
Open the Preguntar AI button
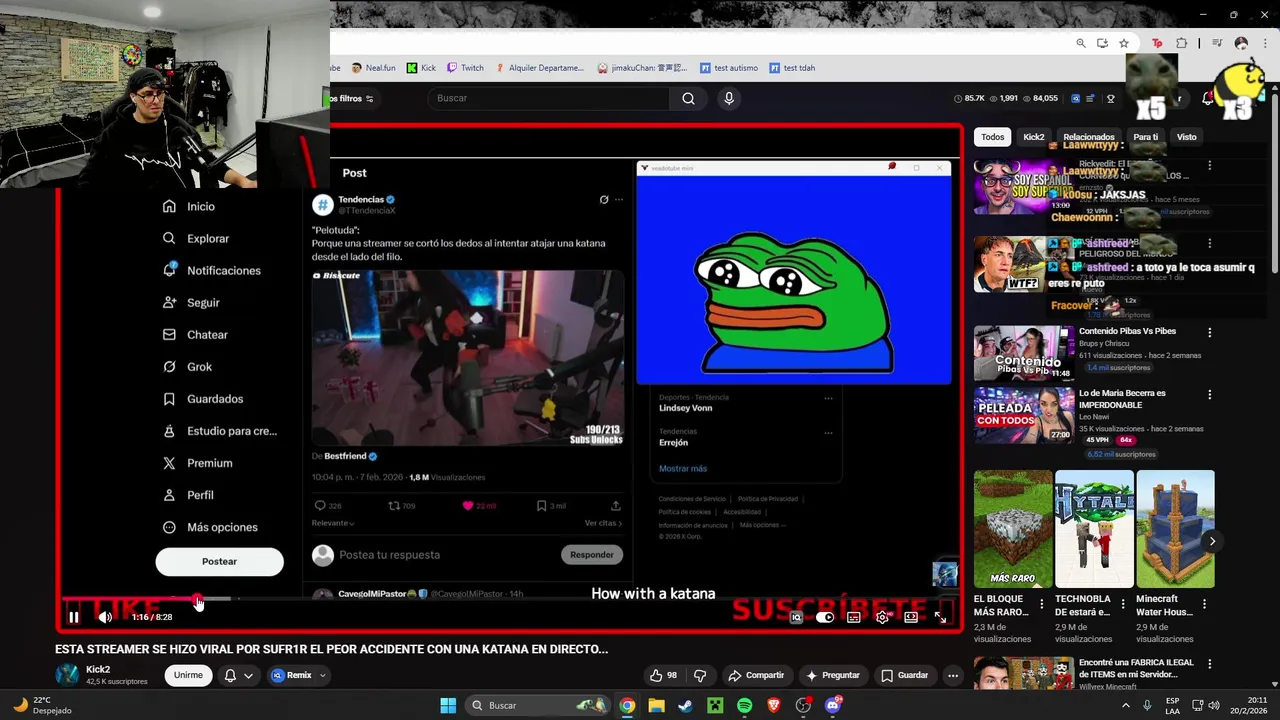[833, 675]
